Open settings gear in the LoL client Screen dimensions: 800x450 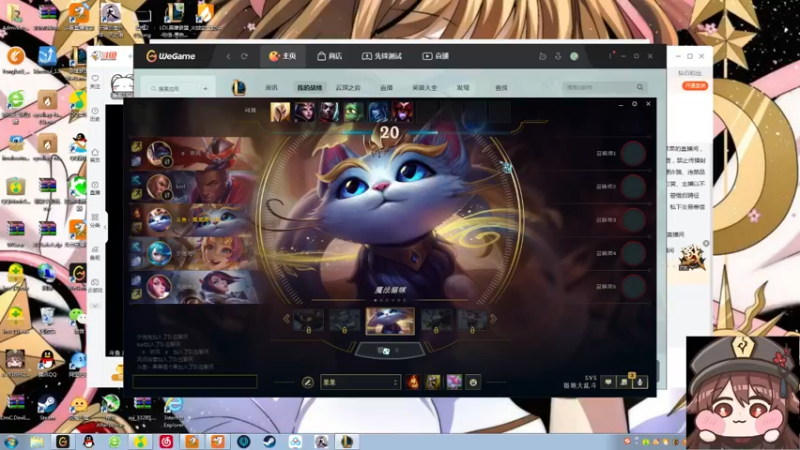click(x=635, y=104)
